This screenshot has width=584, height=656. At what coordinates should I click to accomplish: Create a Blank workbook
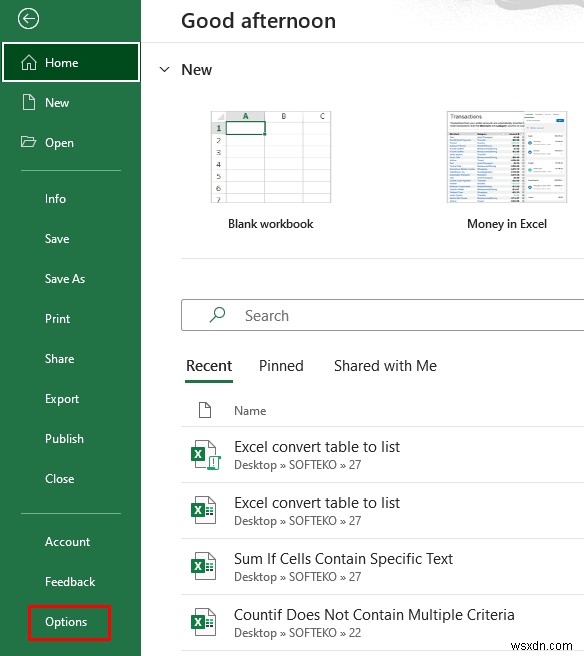pos(271,171)
